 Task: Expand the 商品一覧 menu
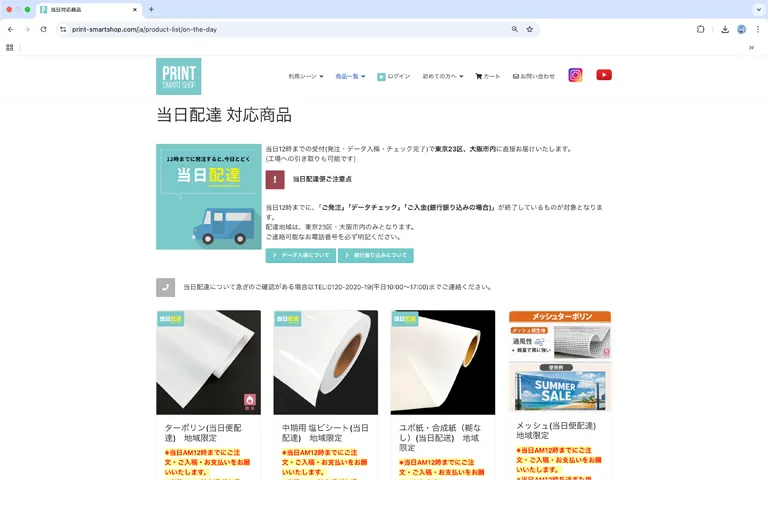tap(350, 76)
